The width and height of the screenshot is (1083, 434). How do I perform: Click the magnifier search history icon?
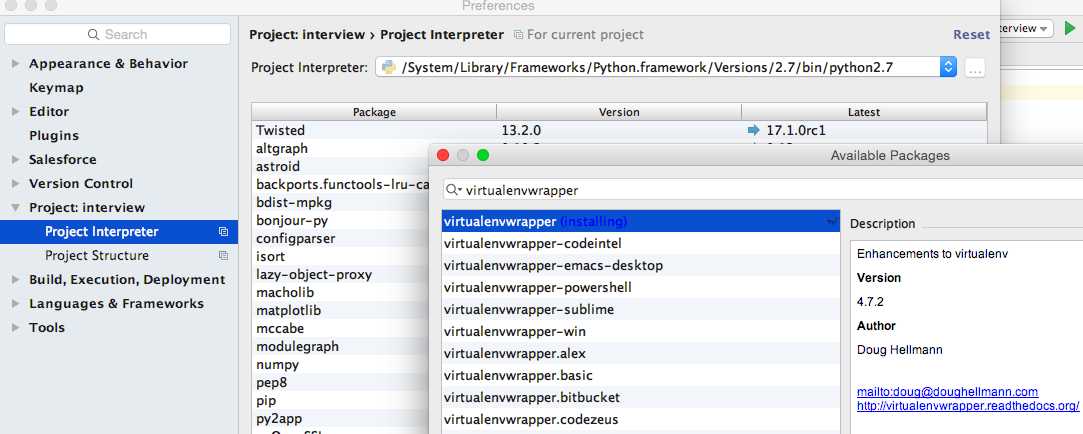point(453,189)
